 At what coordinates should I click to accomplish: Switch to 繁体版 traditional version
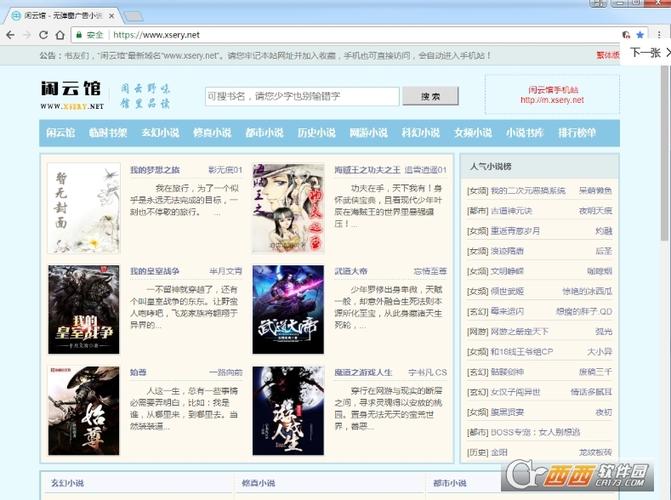[608, 55]
